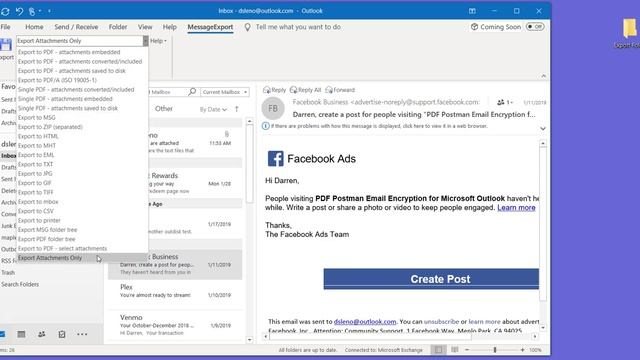Viewport: 640px width, 360px height.
Task: Open the Quick Access Toolbar customize arrow
Action: point(49,11)
